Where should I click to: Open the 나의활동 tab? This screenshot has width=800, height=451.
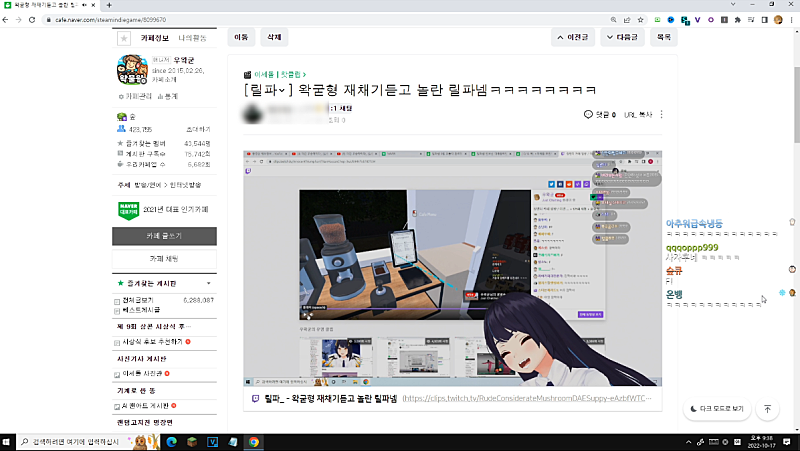pyautogui.click(x=192, y=38)
